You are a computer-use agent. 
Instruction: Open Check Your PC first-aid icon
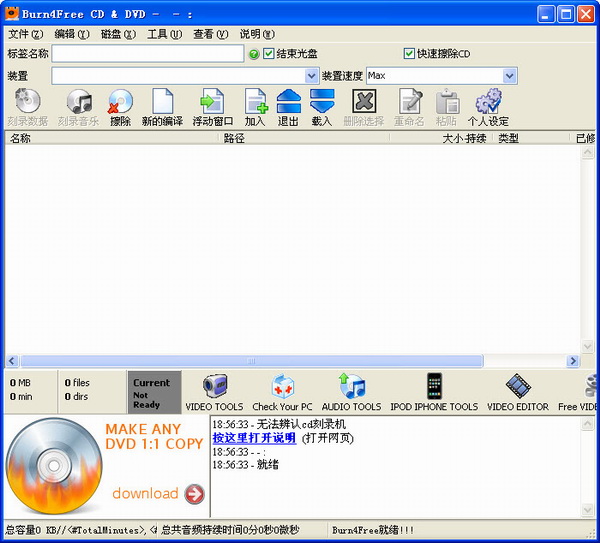click(x=282, y=386)
